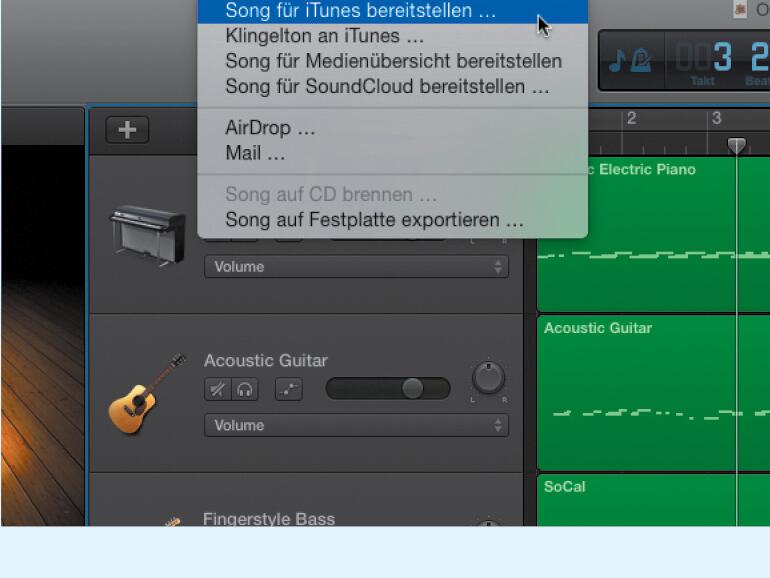
Task: Open Acoustic Guitar Volume automation dropdown
Action: tap(356, 425)
